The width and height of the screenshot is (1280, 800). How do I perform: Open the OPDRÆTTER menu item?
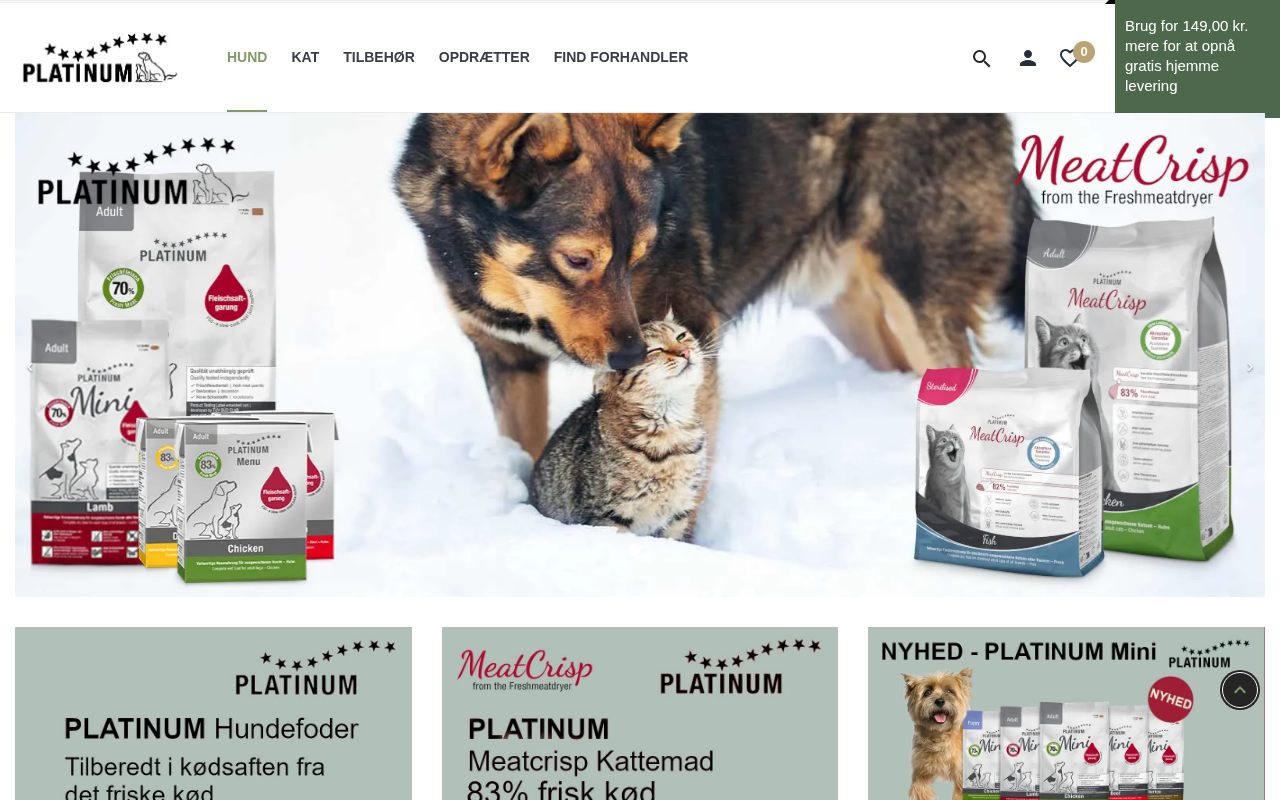pyautogui.click(x=484, y=57)
